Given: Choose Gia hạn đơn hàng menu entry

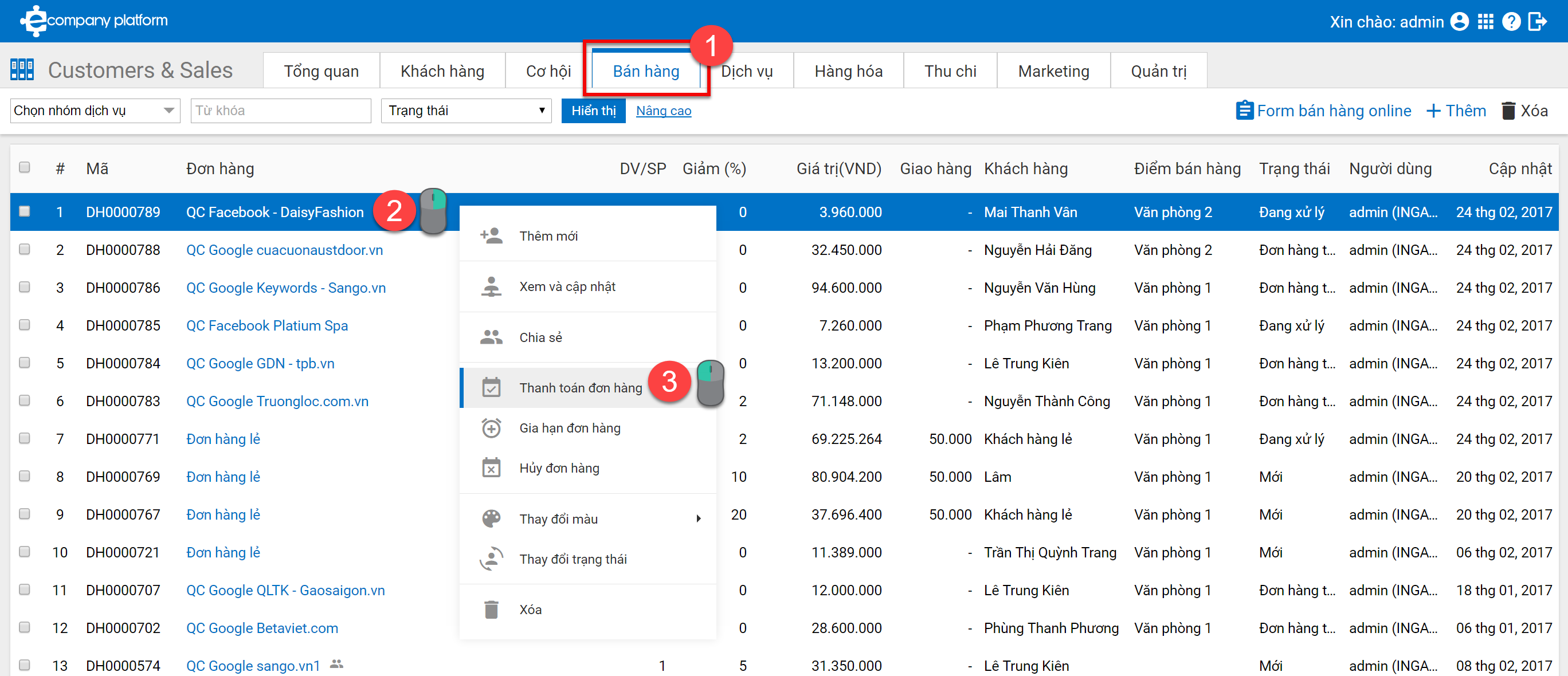Looking at the screenshot, I should [588, 428].
